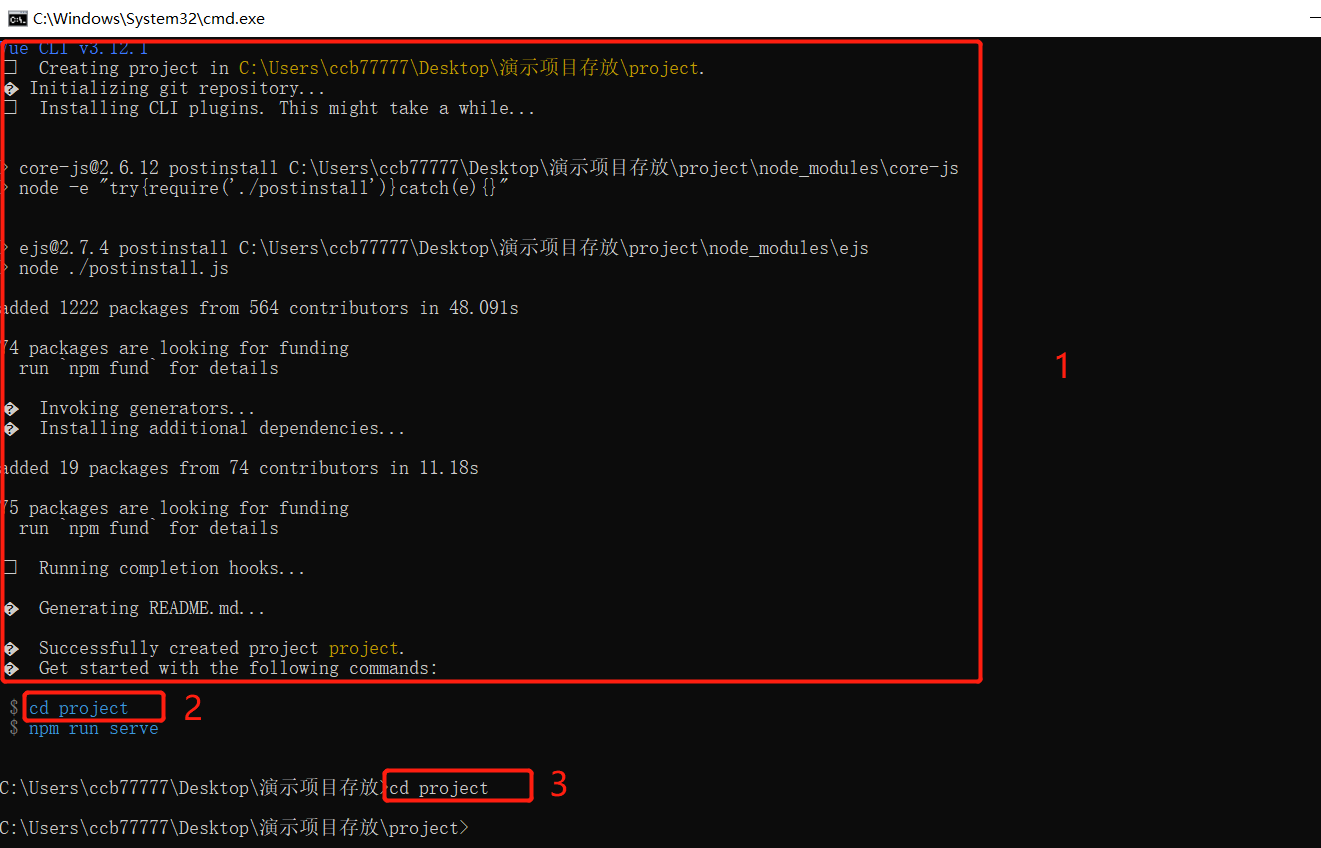Click the 'node -e "try{require' command line
This screenshot has height=848, width=1321.
click(x=256, y=188)
